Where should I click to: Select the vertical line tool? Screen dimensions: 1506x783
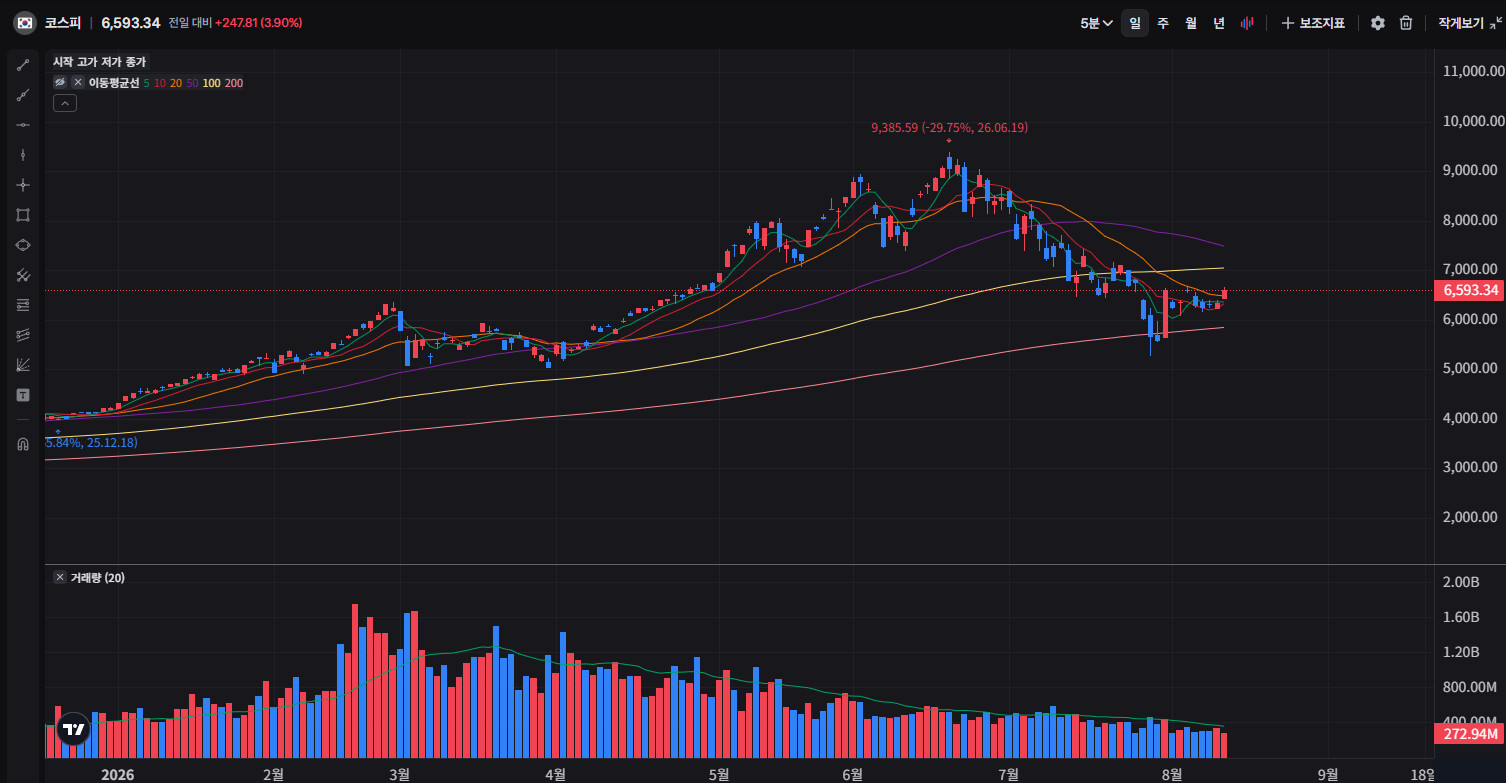[x=23, y=155]
